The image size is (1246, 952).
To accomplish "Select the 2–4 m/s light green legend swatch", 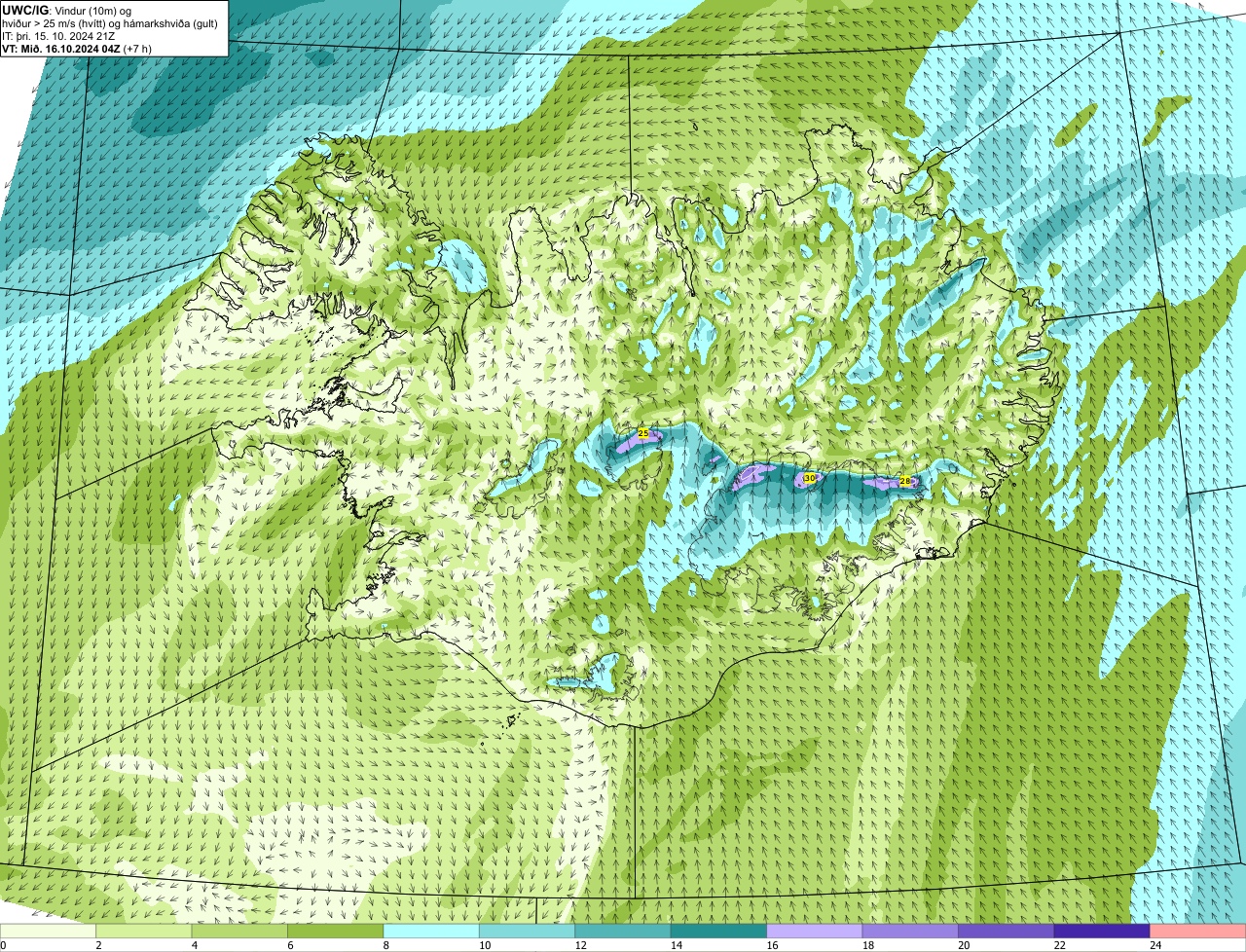I will [x=143, y=931].
